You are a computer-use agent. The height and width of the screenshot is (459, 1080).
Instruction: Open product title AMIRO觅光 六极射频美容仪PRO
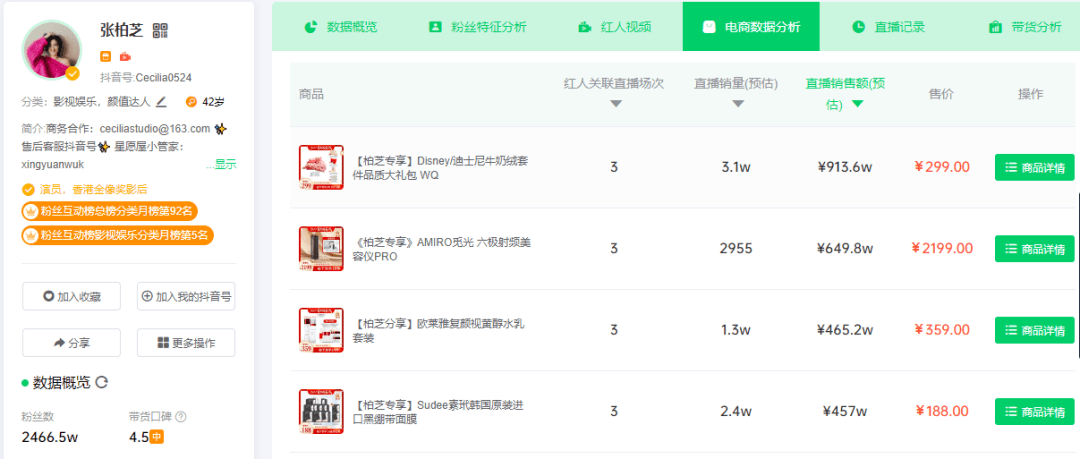pos(442,249)
